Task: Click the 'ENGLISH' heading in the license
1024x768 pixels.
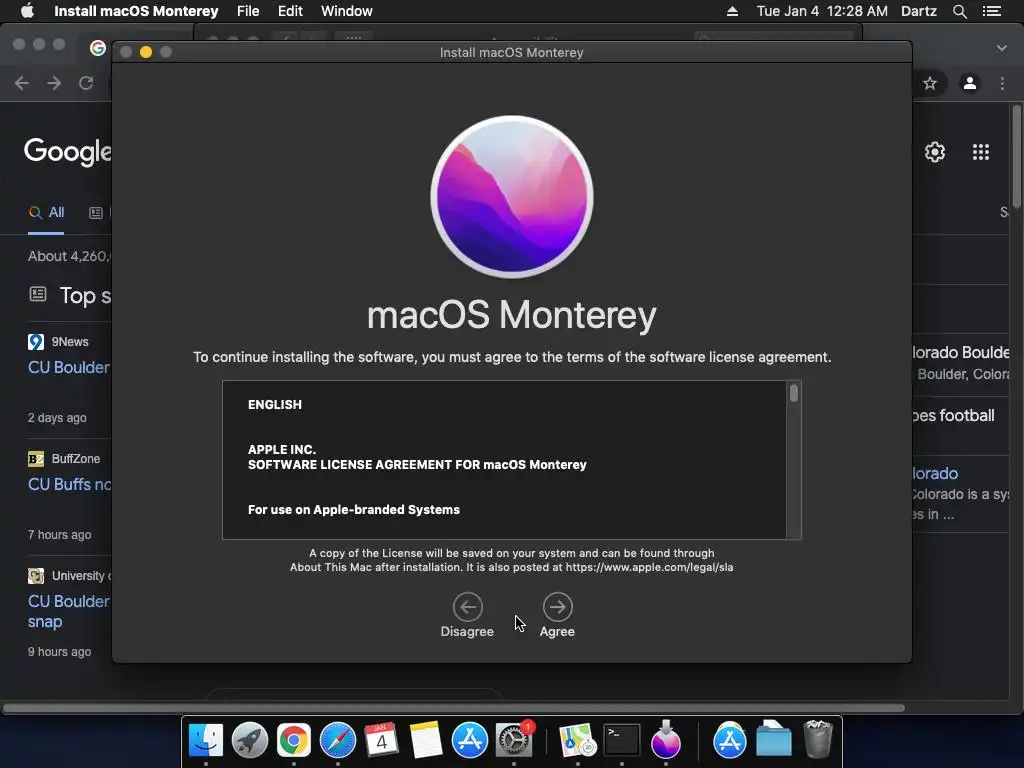Action: click(275, 404)
